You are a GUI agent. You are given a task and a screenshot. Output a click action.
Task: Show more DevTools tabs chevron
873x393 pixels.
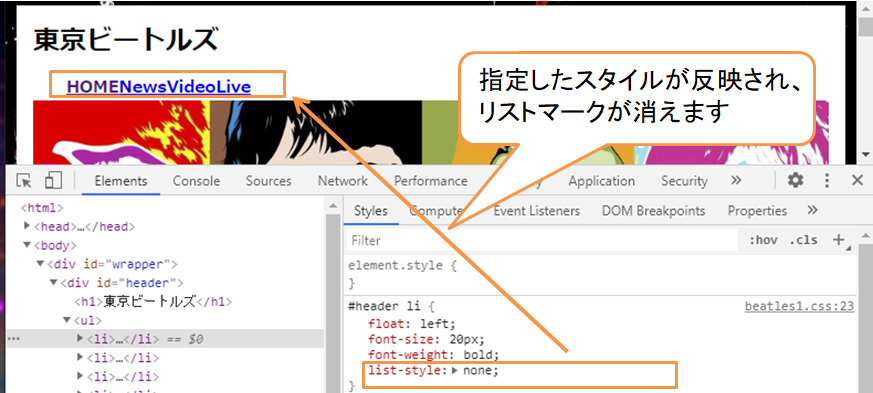(x=736, y=180)
